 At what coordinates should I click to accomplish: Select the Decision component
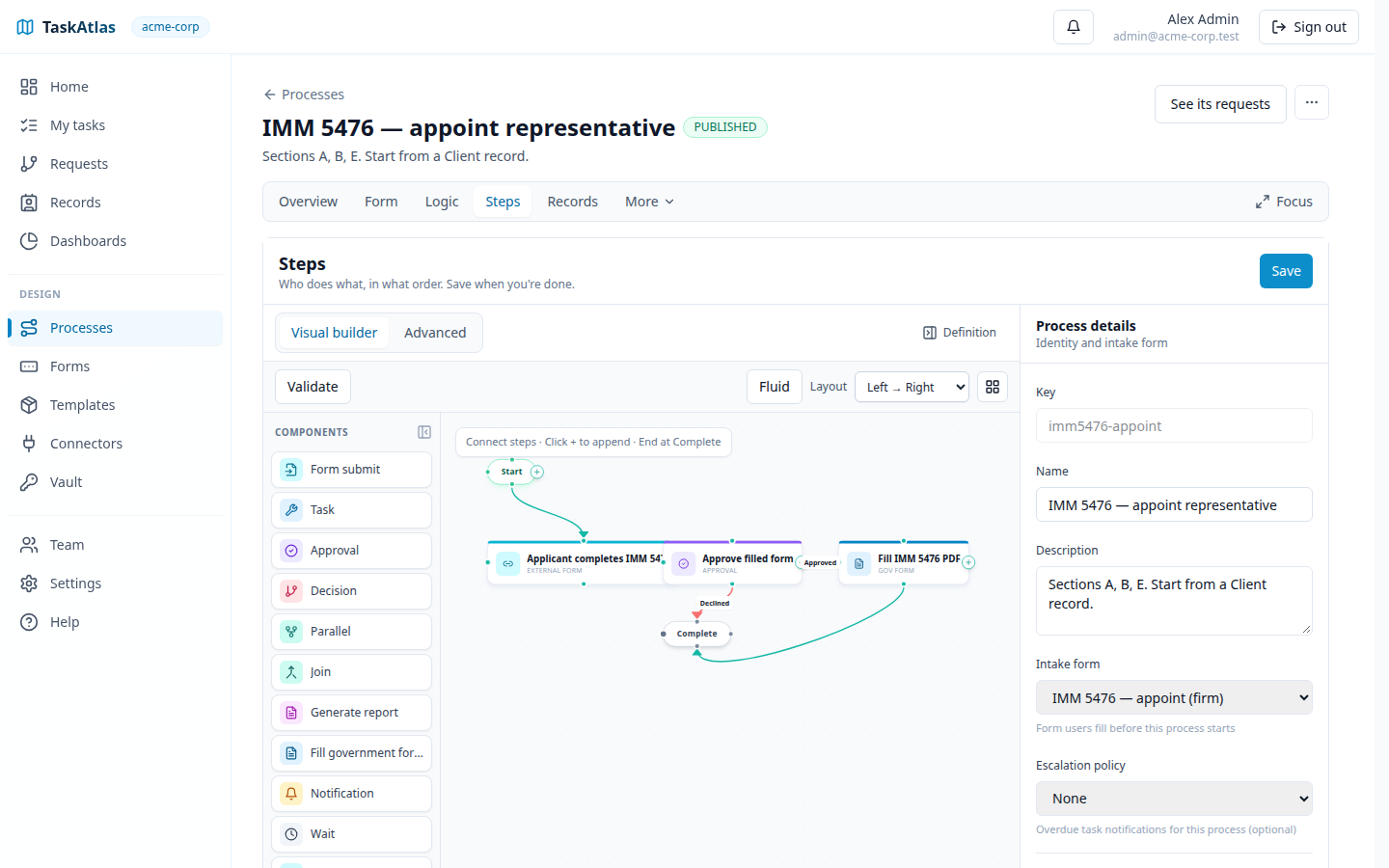coord(351,591)
